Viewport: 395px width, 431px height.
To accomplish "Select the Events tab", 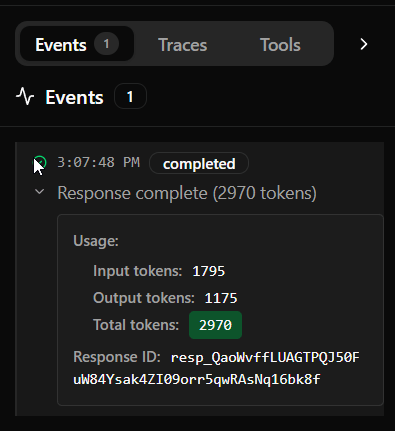I will tap(77, 44).
